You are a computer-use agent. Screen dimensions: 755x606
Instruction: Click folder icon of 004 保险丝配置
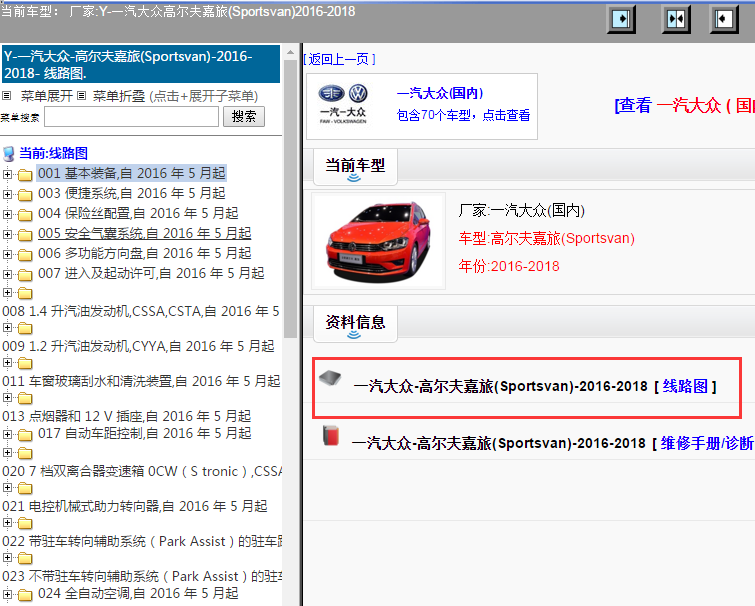[x=25, y=215]
